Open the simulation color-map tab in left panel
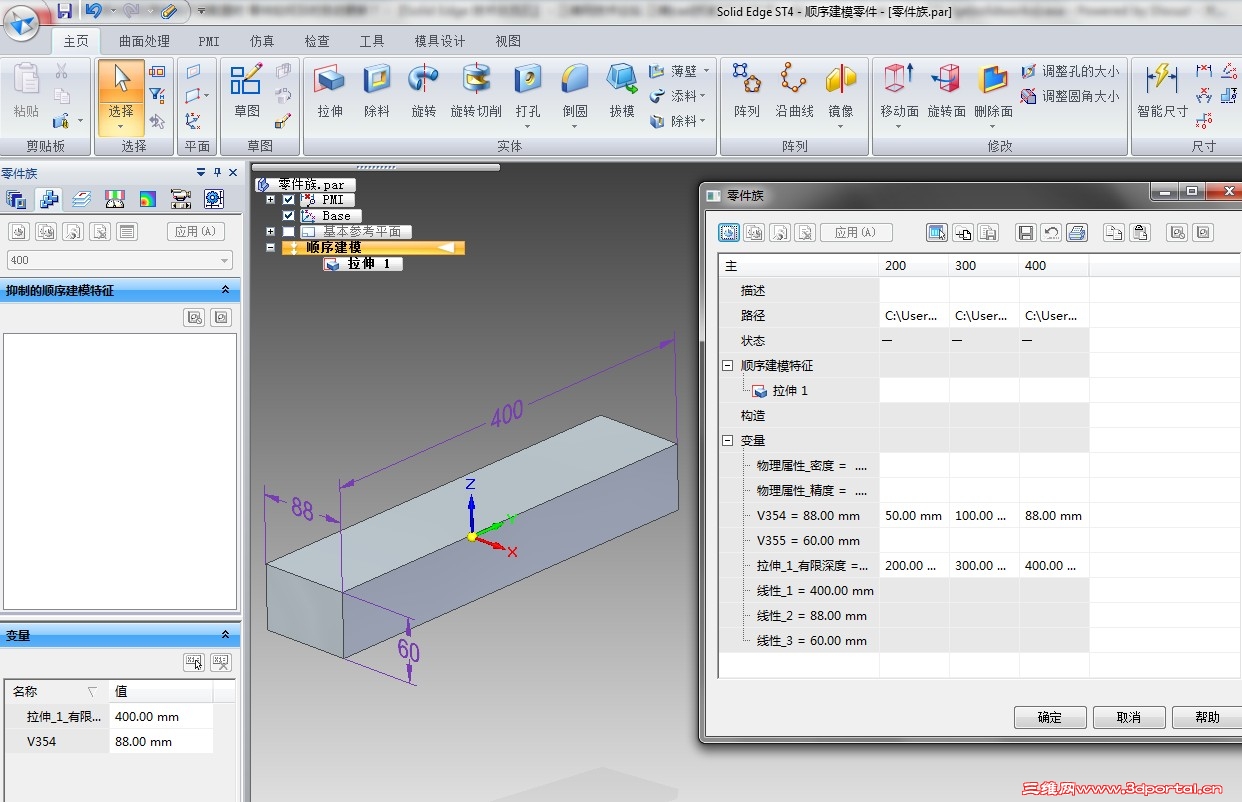 click(148, 199)
